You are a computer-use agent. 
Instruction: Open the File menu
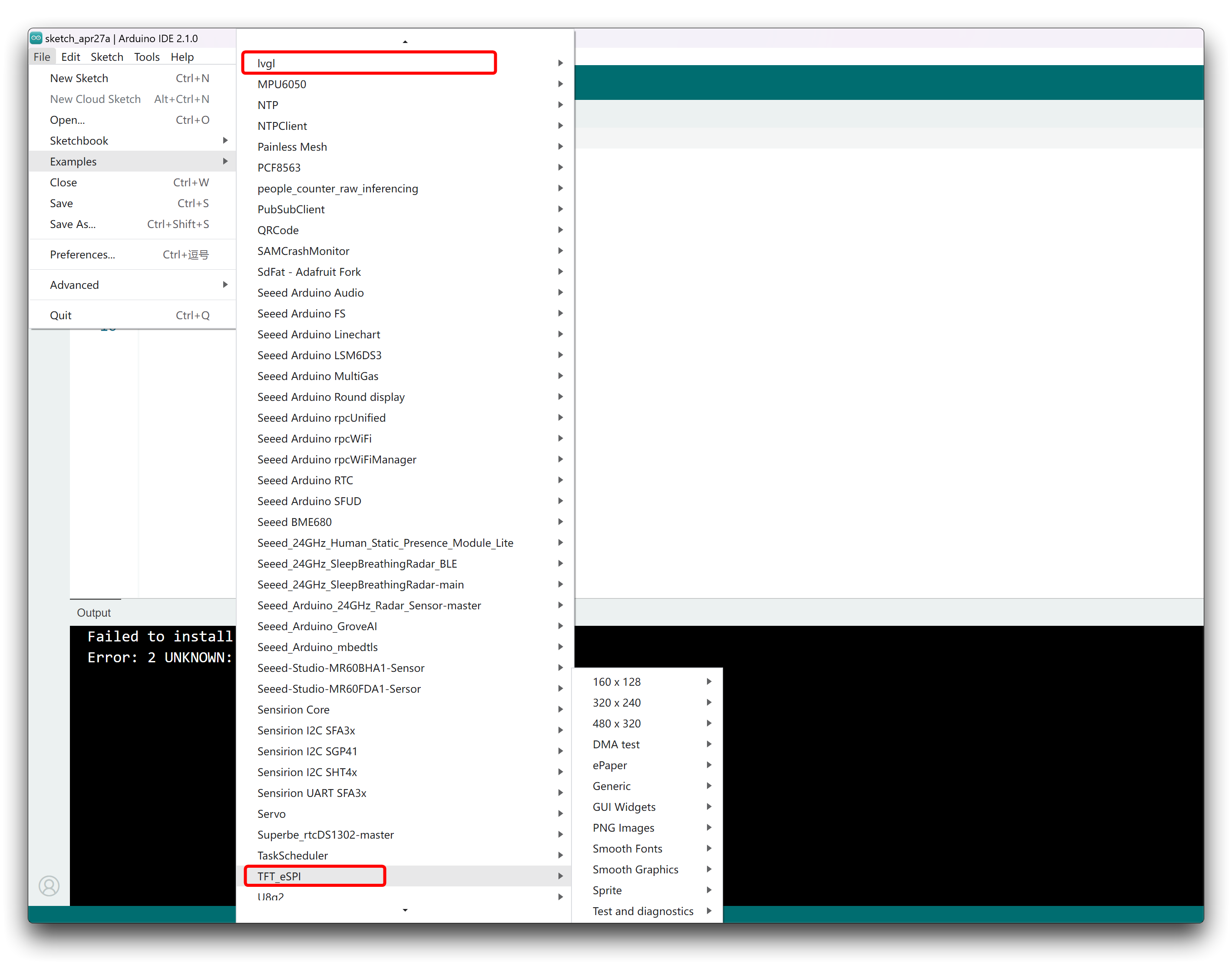42,57
